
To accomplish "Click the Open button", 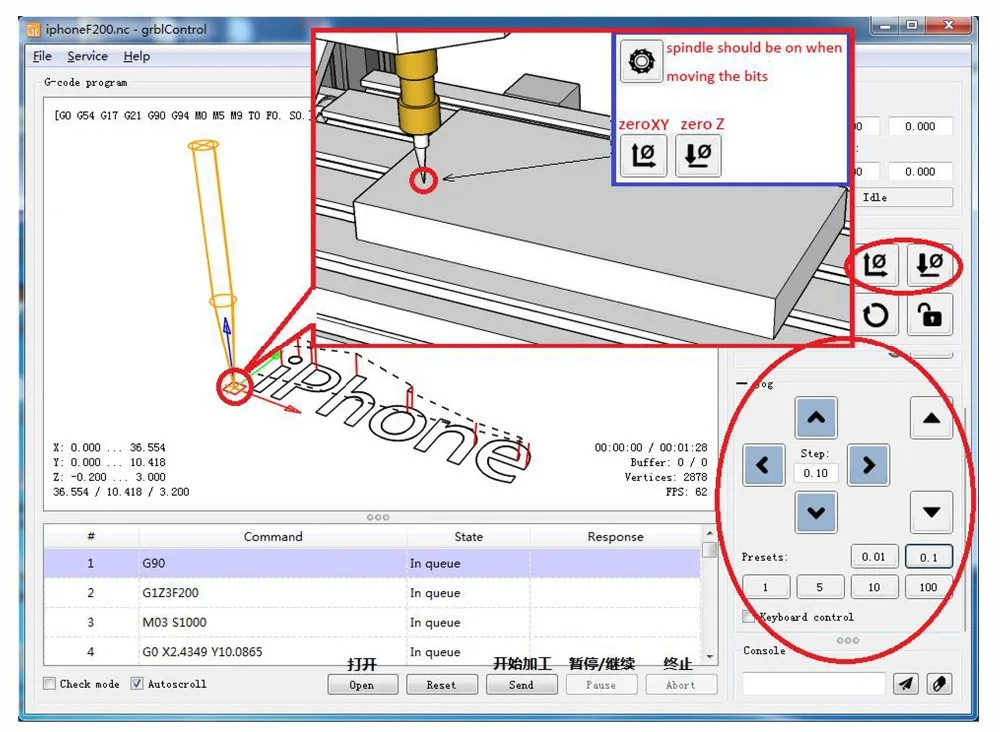I will point(362,685).
